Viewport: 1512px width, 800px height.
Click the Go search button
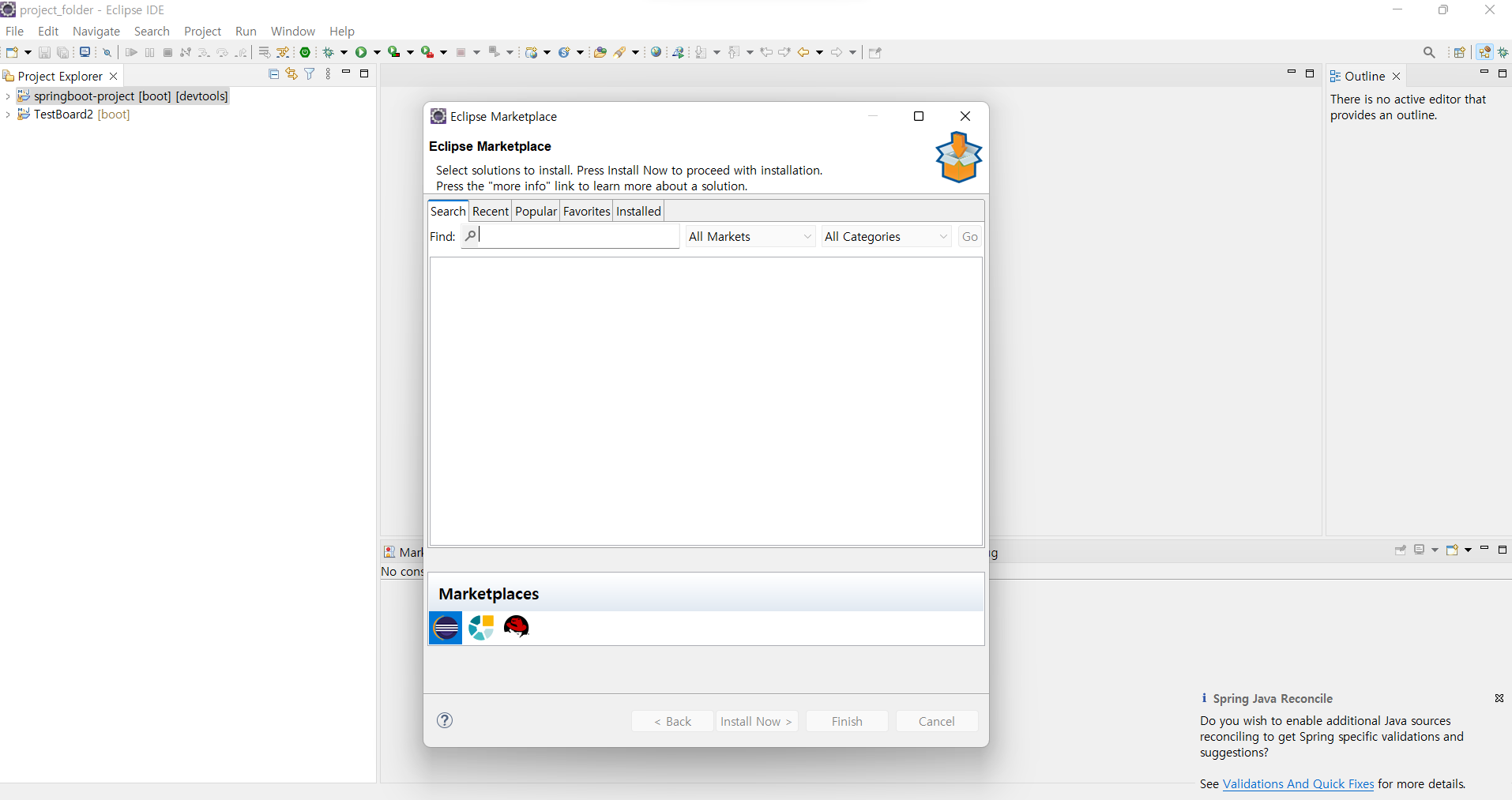tap(970, 236)
